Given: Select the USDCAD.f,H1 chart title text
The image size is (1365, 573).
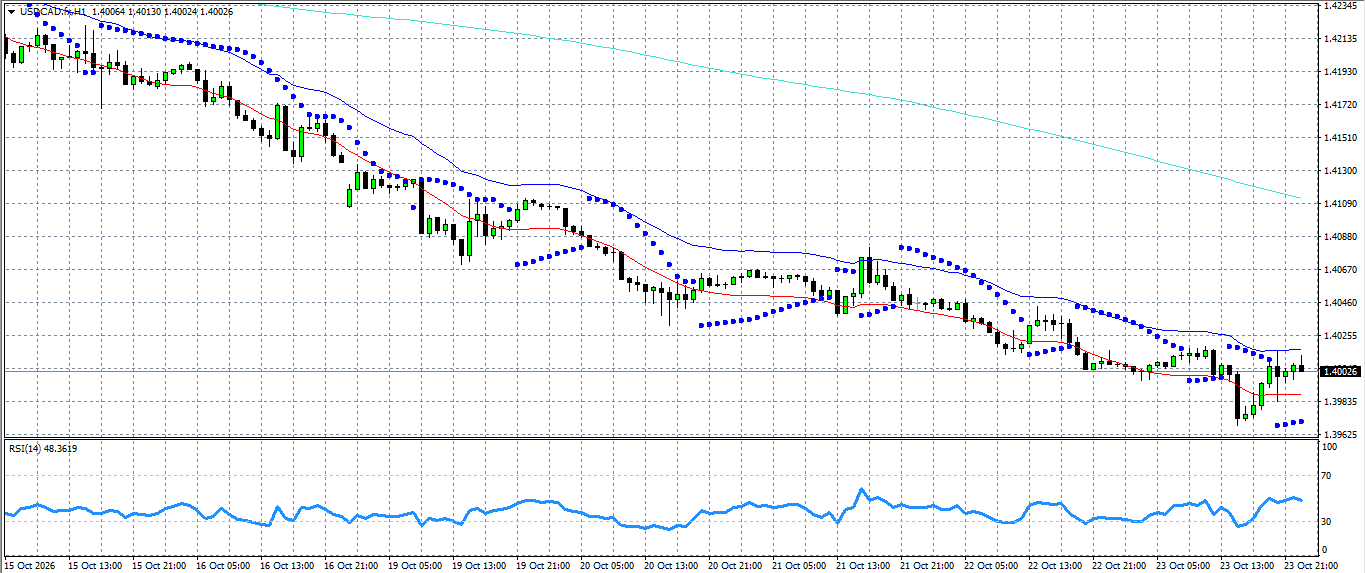Looking at the screenshot, I should (52, 12).
